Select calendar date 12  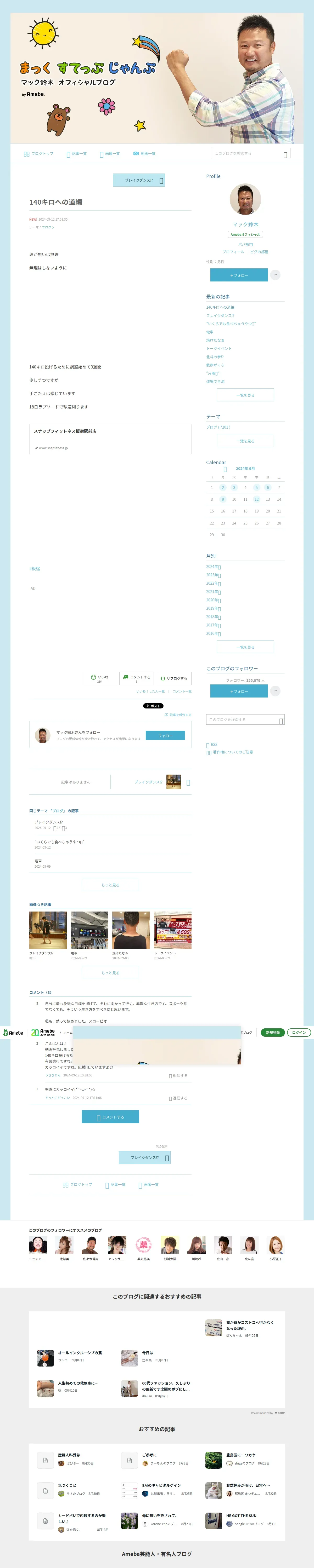pos(257,500)
